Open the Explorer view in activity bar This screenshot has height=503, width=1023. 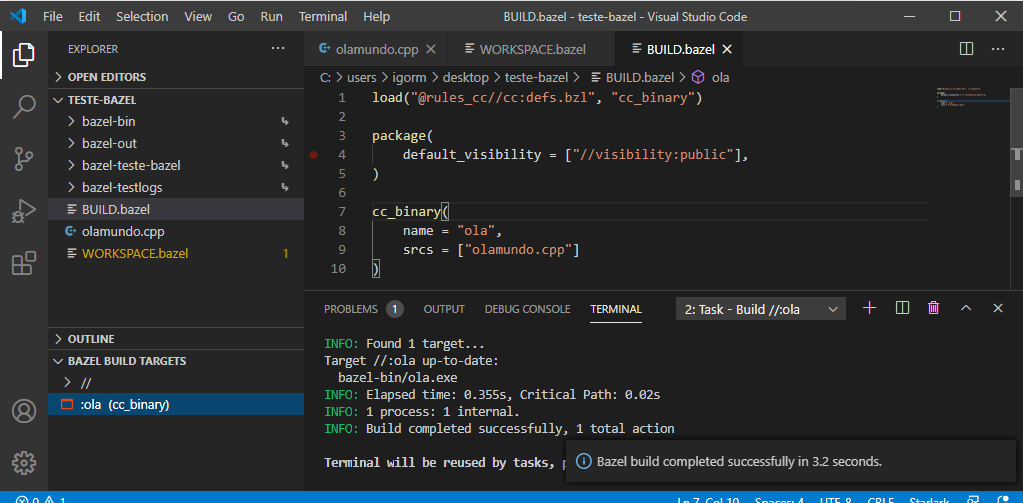(23, 55)
